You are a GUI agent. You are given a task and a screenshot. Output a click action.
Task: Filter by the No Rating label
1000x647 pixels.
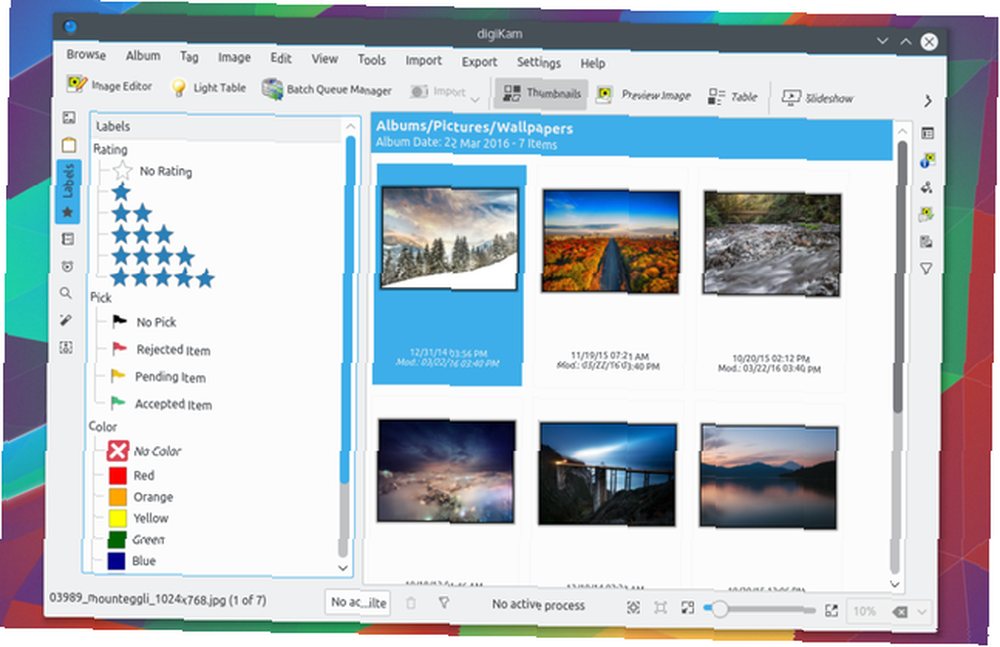[x=153, y=171]
